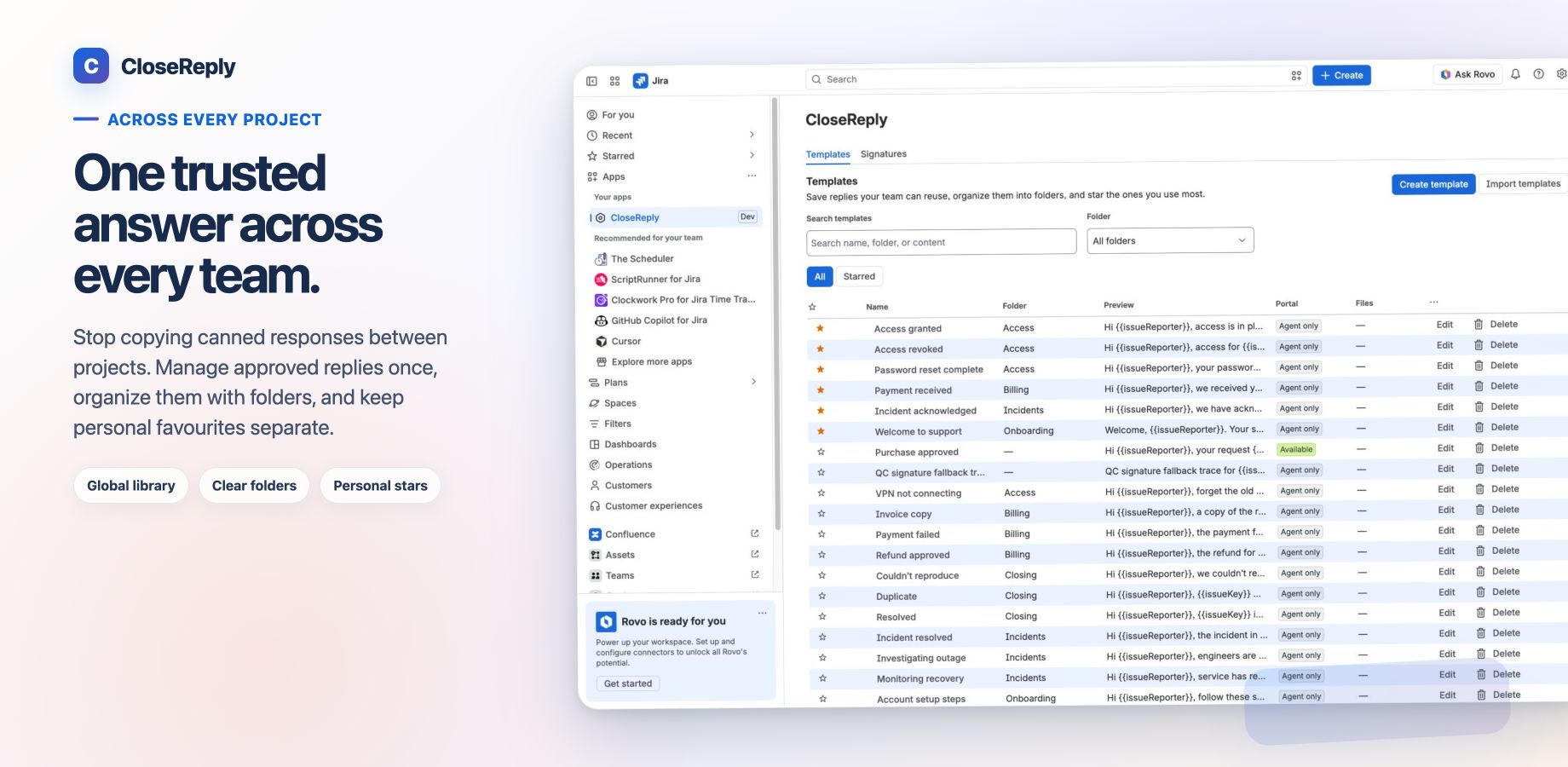This screenshot has width=1568, height=767.
Task: Click trash icon for Access granted row
Action: pos(1479,324)
